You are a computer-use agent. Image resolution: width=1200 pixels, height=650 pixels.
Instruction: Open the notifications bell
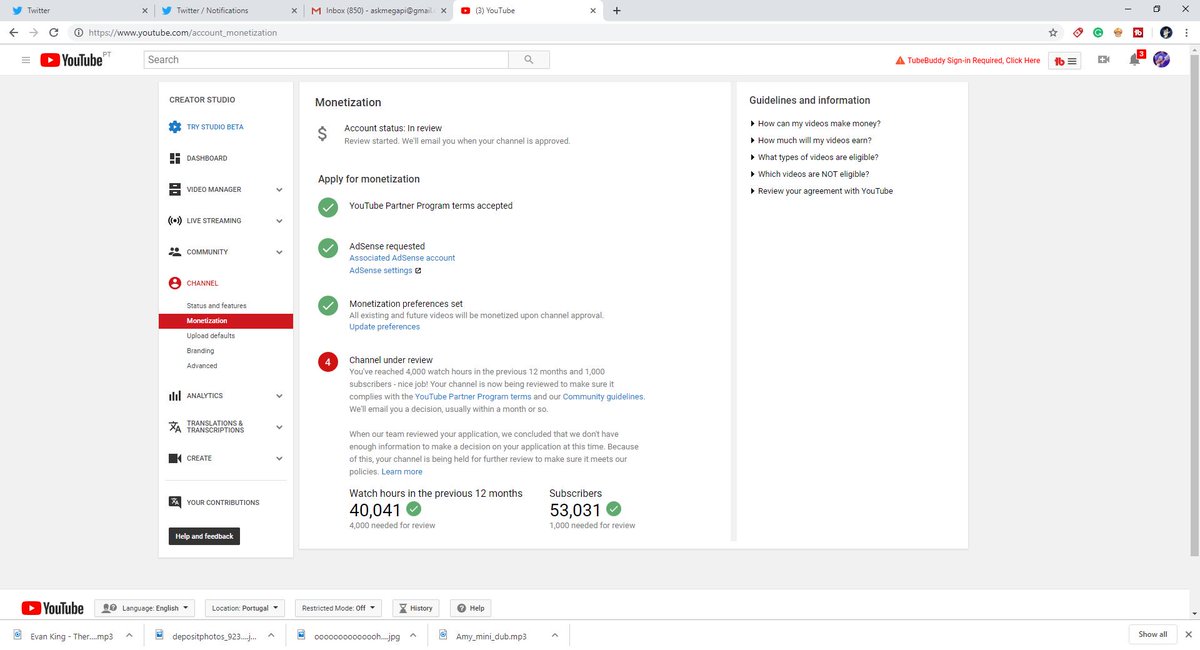coord(1134,60)
